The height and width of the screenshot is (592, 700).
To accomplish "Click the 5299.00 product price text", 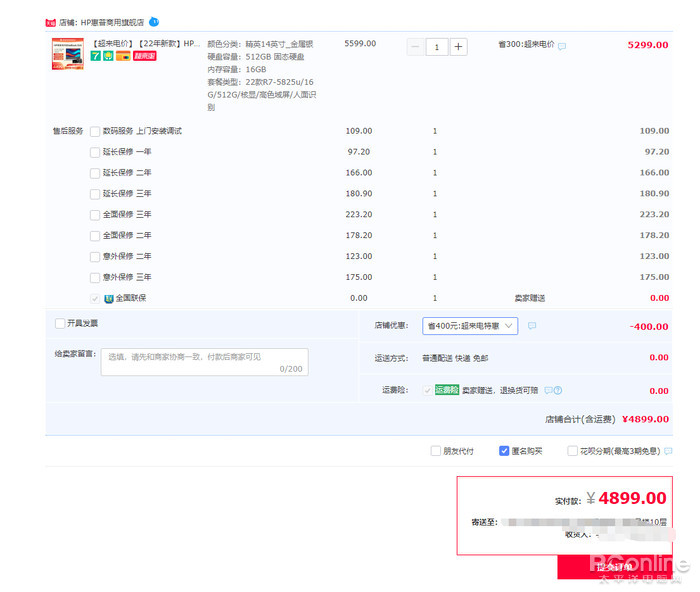I will pos(648,45).
